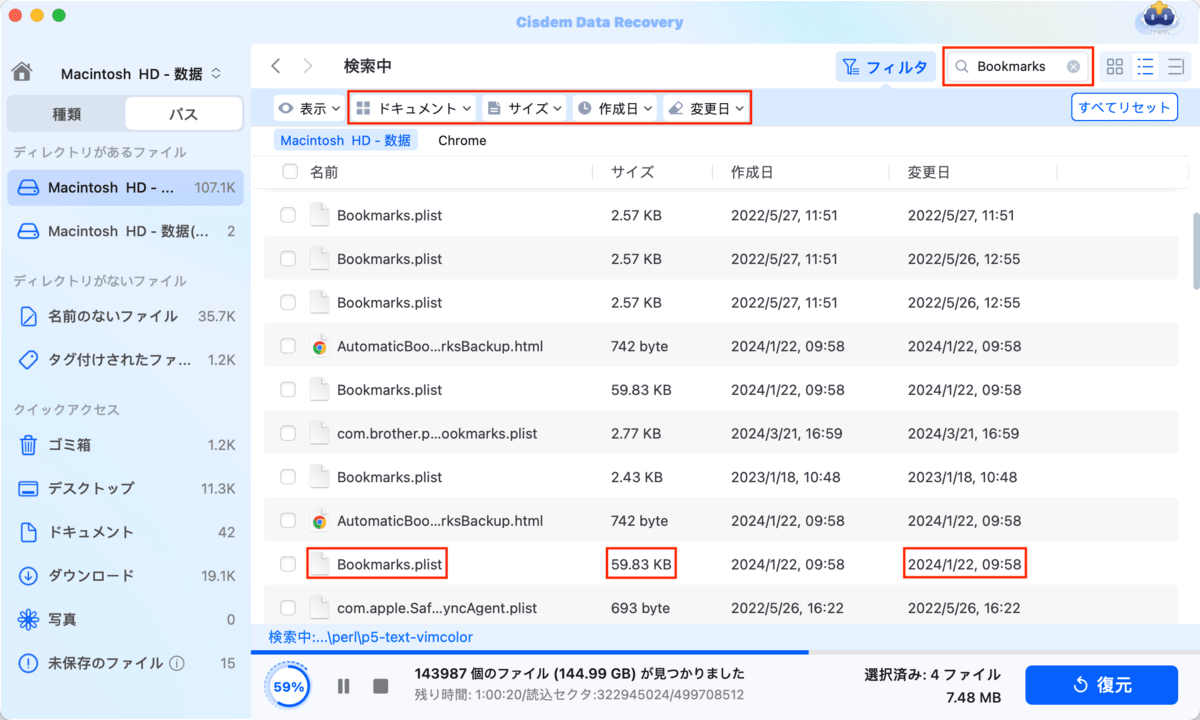Open the 作成日 filter dropdown
Screen dimensions: 1200x720
click(x=615, y=108)
